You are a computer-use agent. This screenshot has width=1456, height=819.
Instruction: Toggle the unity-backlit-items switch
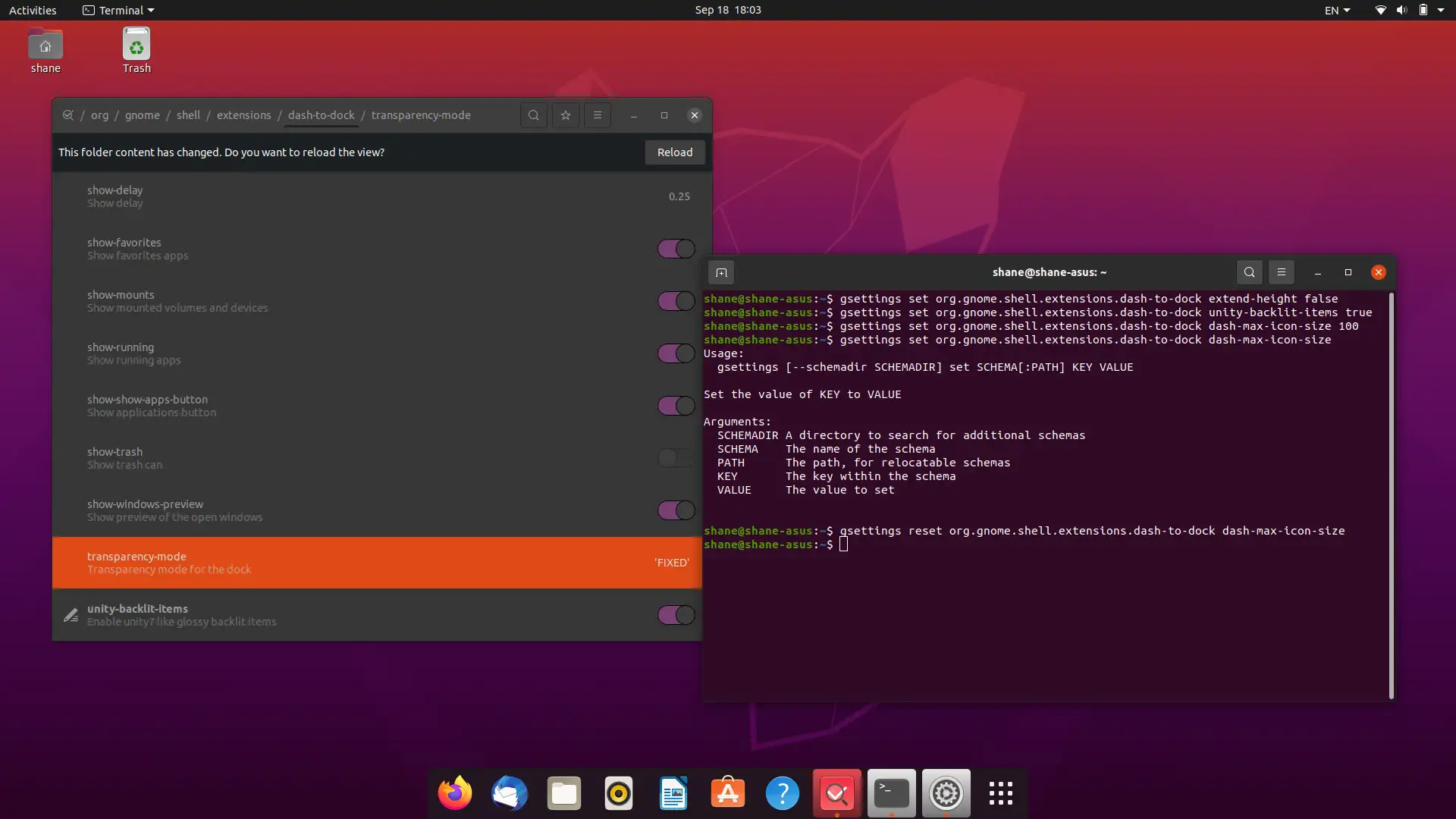(676, 615)
